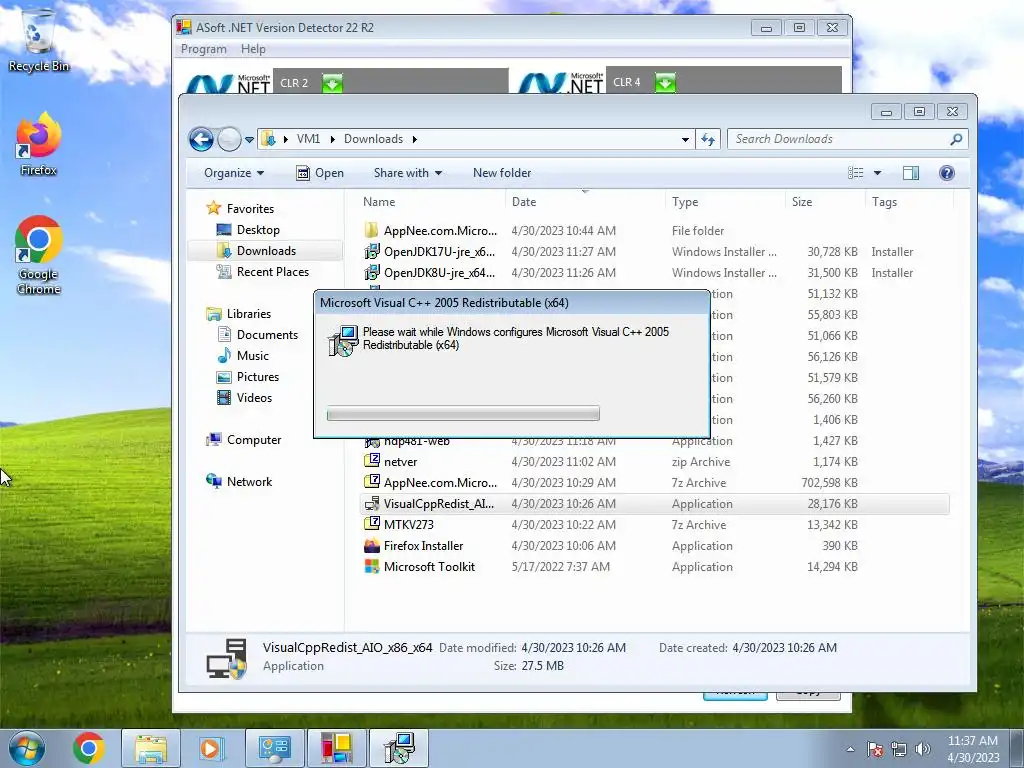
Task: Open the Google Chrome desktop shortcut
Action: (38, 255)
